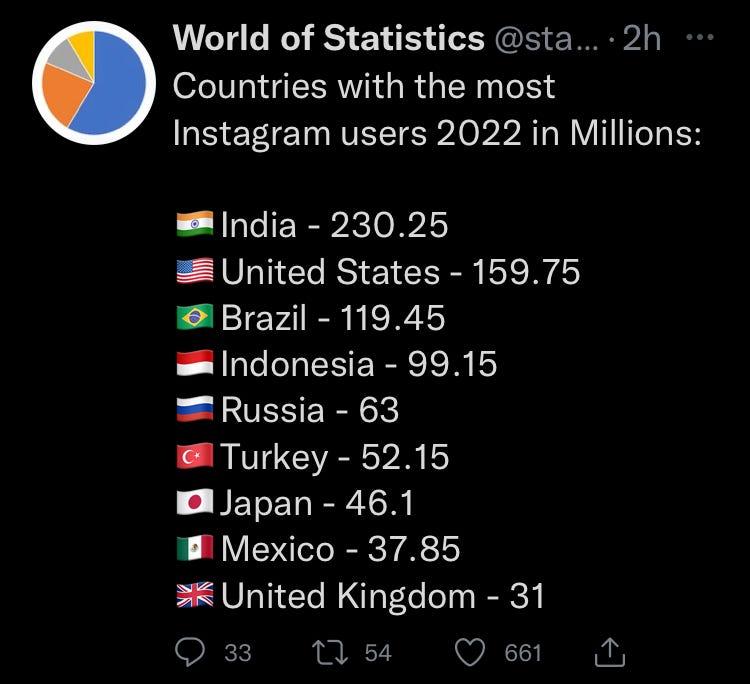Click the Mexico flag emoji

pyautogui.click(x=195, y=548)
